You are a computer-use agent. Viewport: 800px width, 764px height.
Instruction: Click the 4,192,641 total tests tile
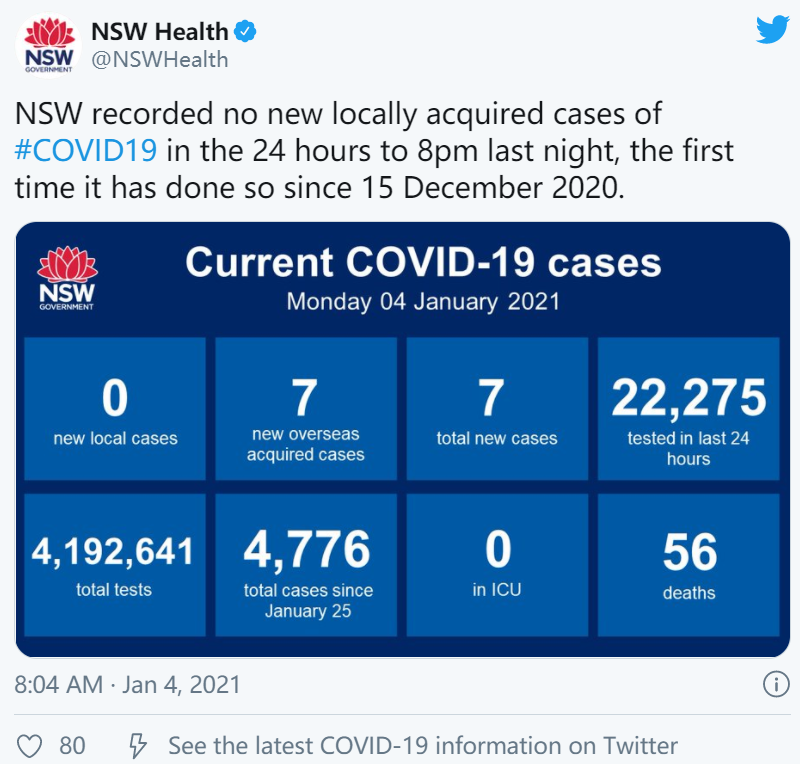click(x=115, y=565)
